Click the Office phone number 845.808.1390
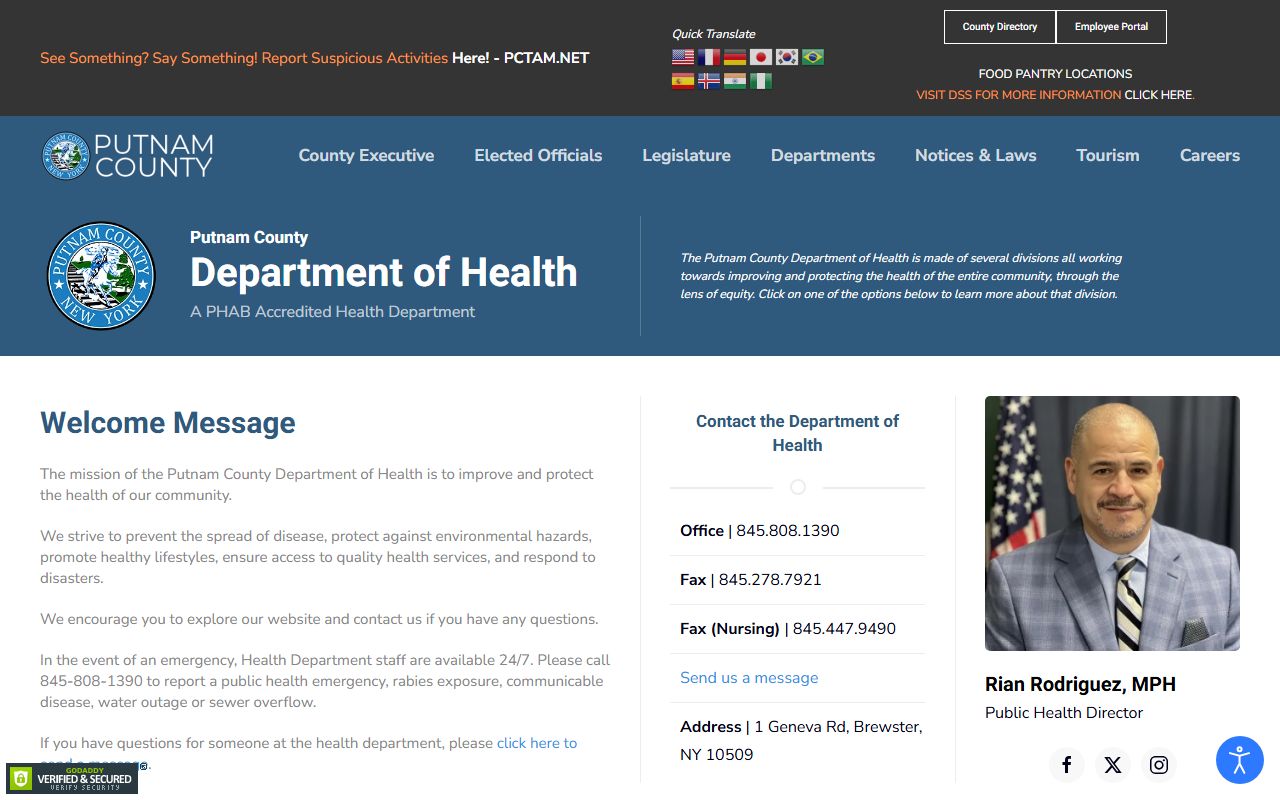 point(788,530)
